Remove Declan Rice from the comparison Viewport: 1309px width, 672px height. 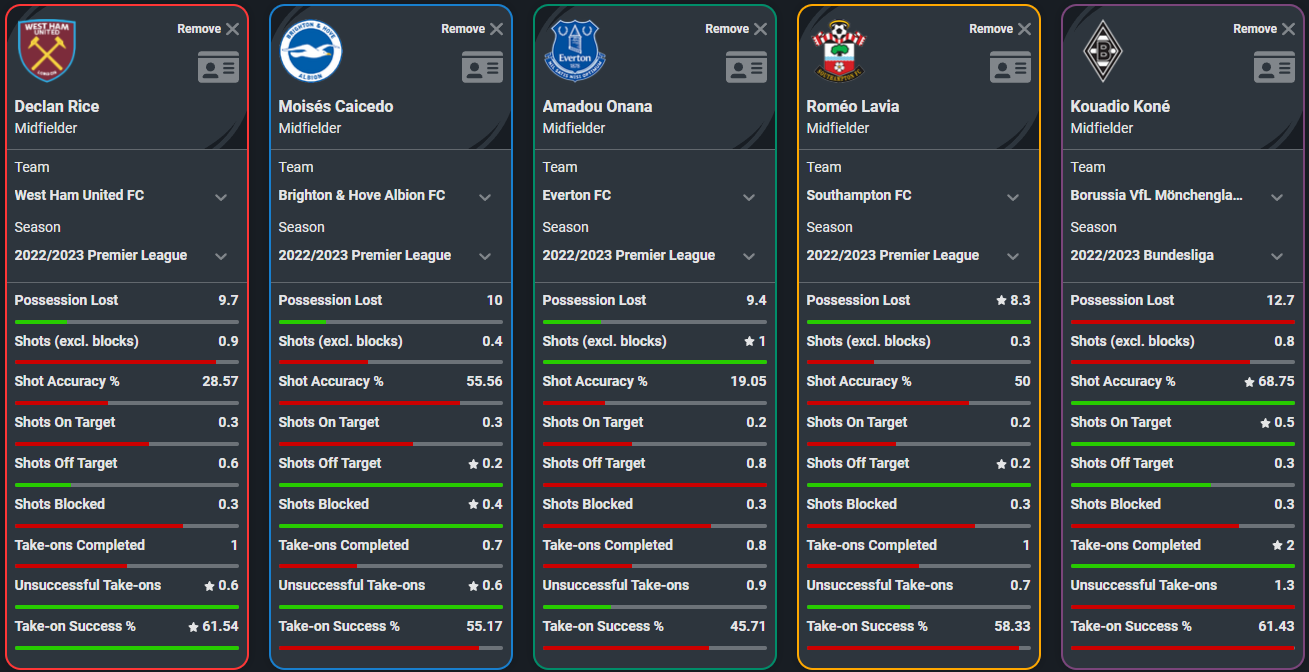click(x=208, y=29)
